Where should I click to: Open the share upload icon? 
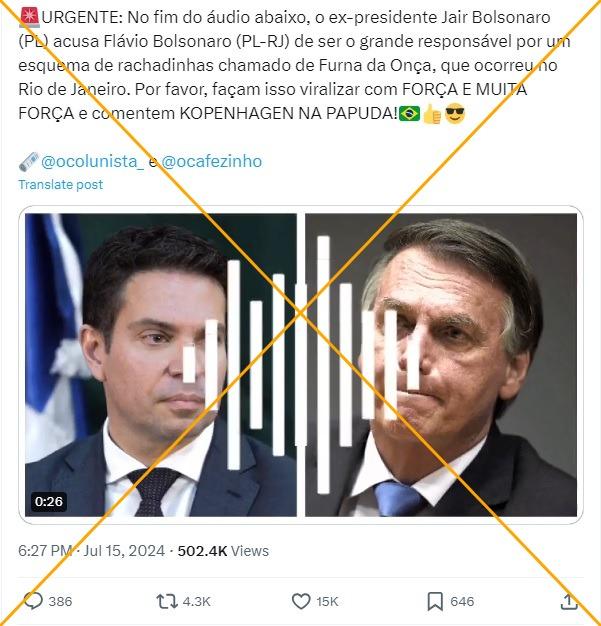(569, 601)
